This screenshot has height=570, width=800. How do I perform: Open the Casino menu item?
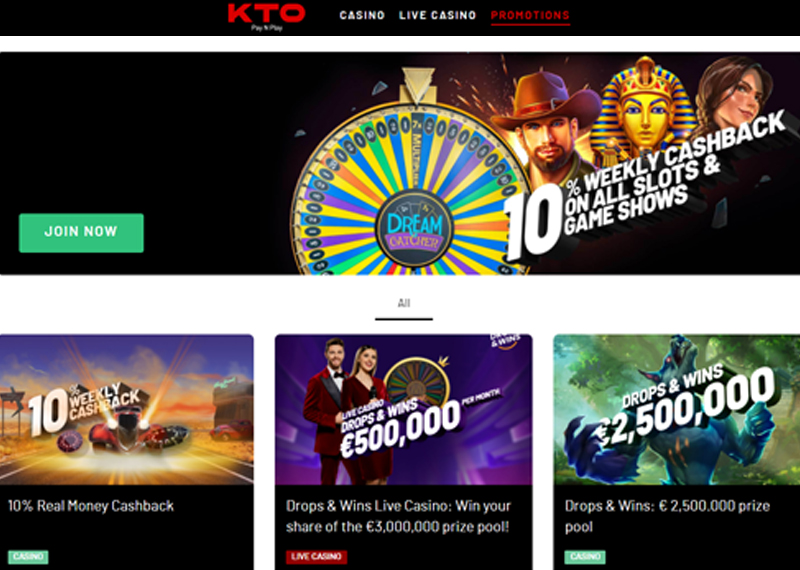(x=362, y=15)
